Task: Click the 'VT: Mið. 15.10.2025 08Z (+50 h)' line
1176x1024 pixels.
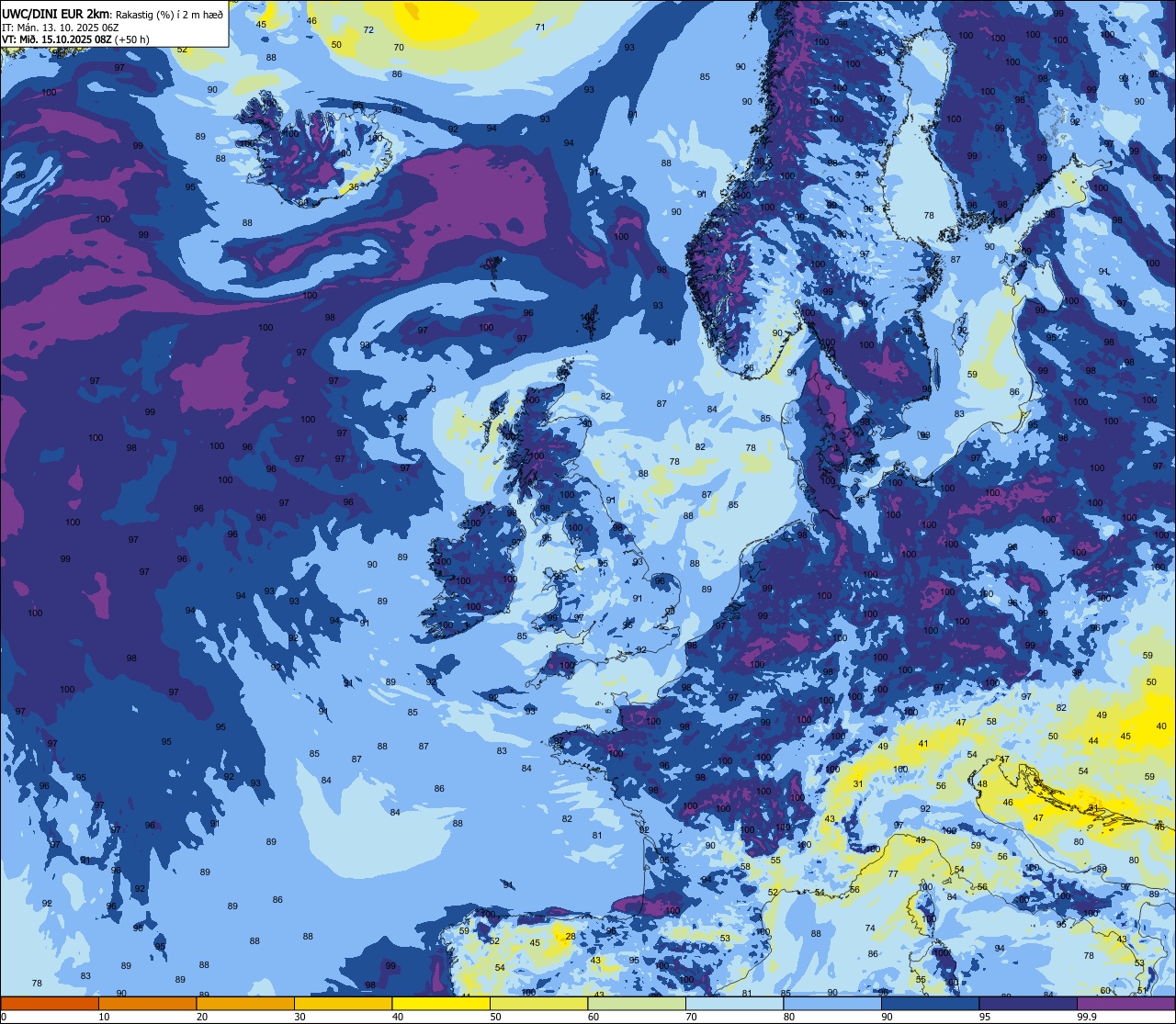Action: coord(75,39)
